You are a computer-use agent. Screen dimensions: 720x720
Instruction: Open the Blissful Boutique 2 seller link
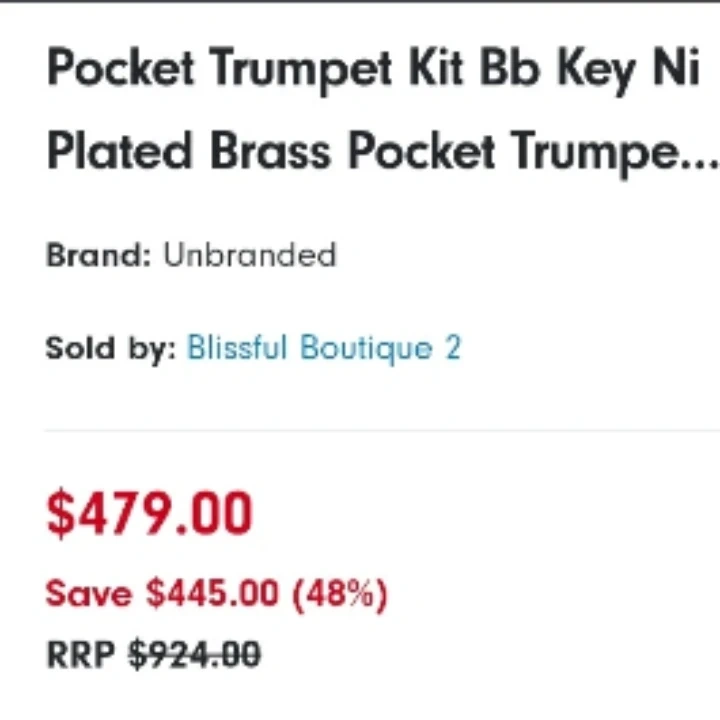click(x=324, y=348)
